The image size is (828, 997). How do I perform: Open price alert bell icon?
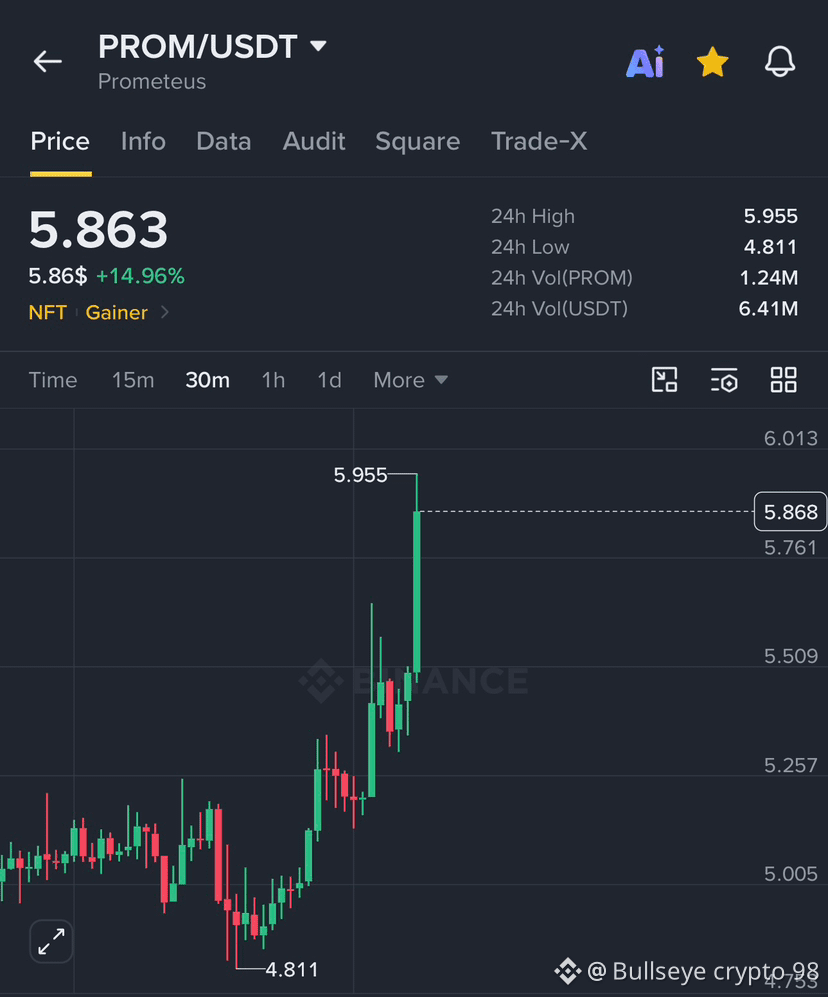coord(780,62)
